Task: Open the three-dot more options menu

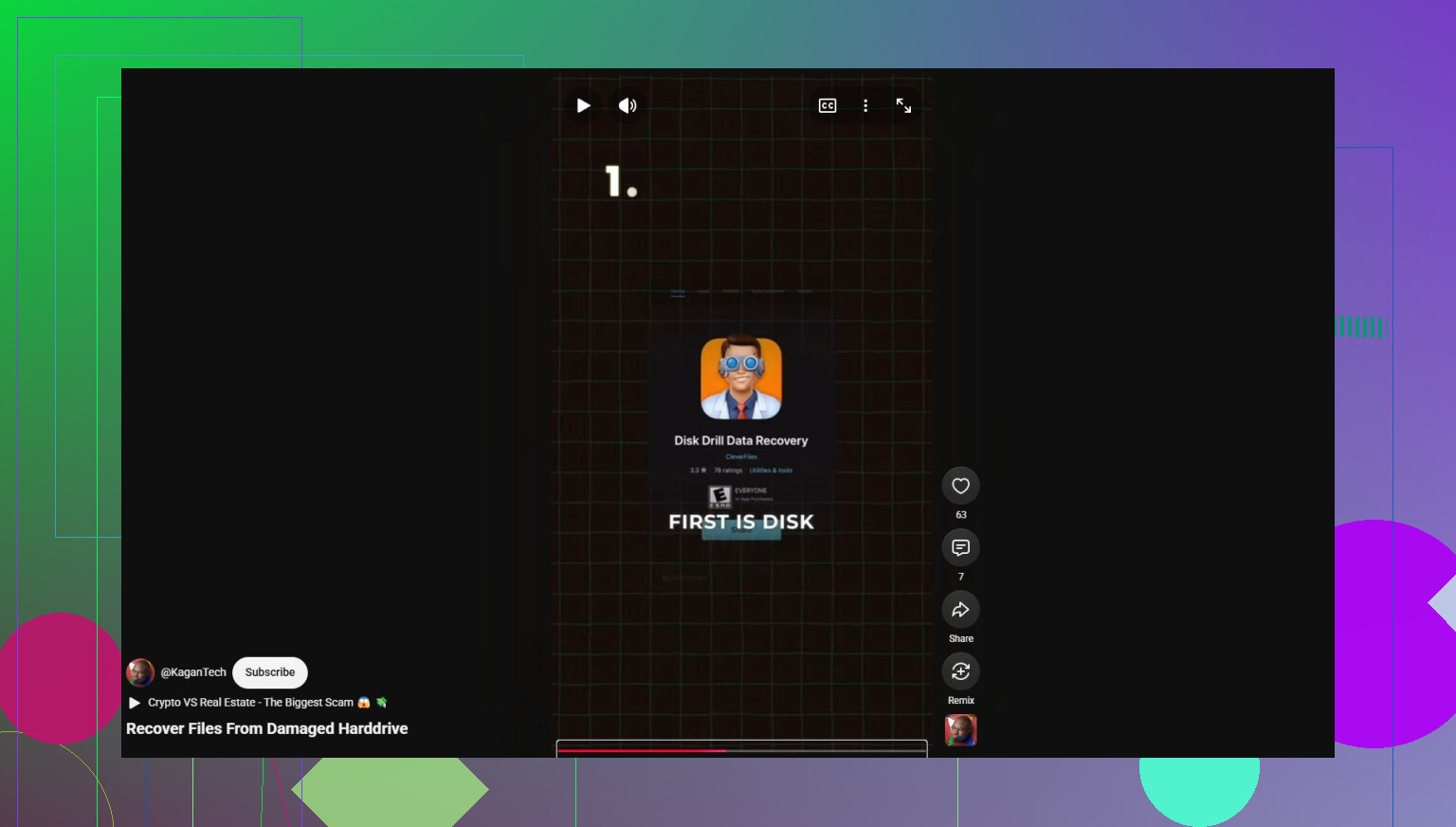Action: pyautogui.click(x=865, y=105)
